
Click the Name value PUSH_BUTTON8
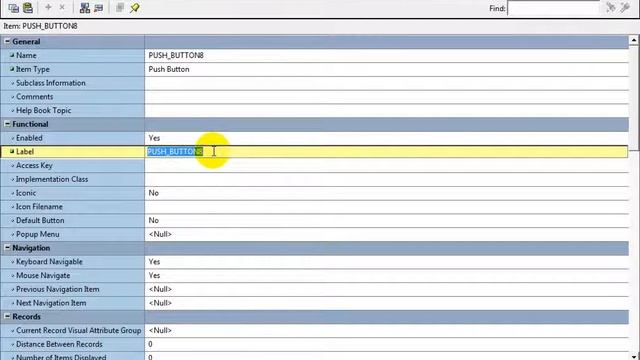(x=176, y=56)
